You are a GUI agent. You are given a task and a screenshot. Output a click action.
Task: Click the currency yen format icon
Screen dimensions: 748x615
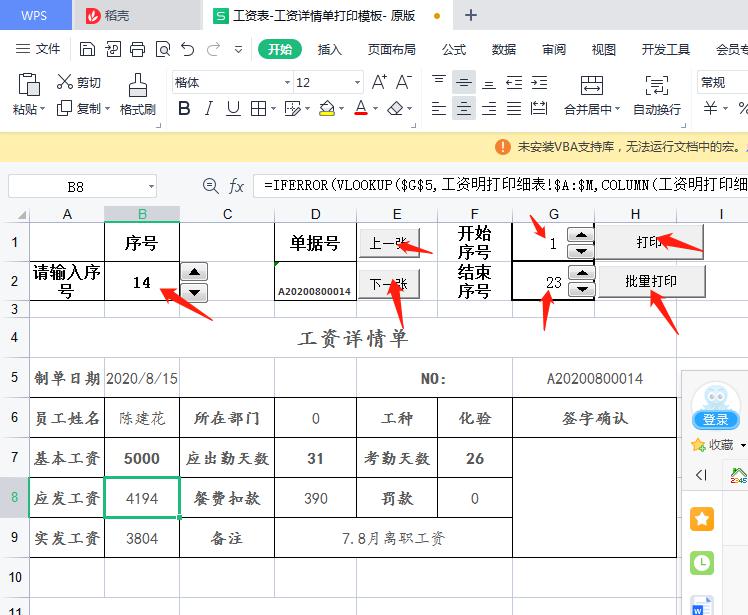pos(710,108)
